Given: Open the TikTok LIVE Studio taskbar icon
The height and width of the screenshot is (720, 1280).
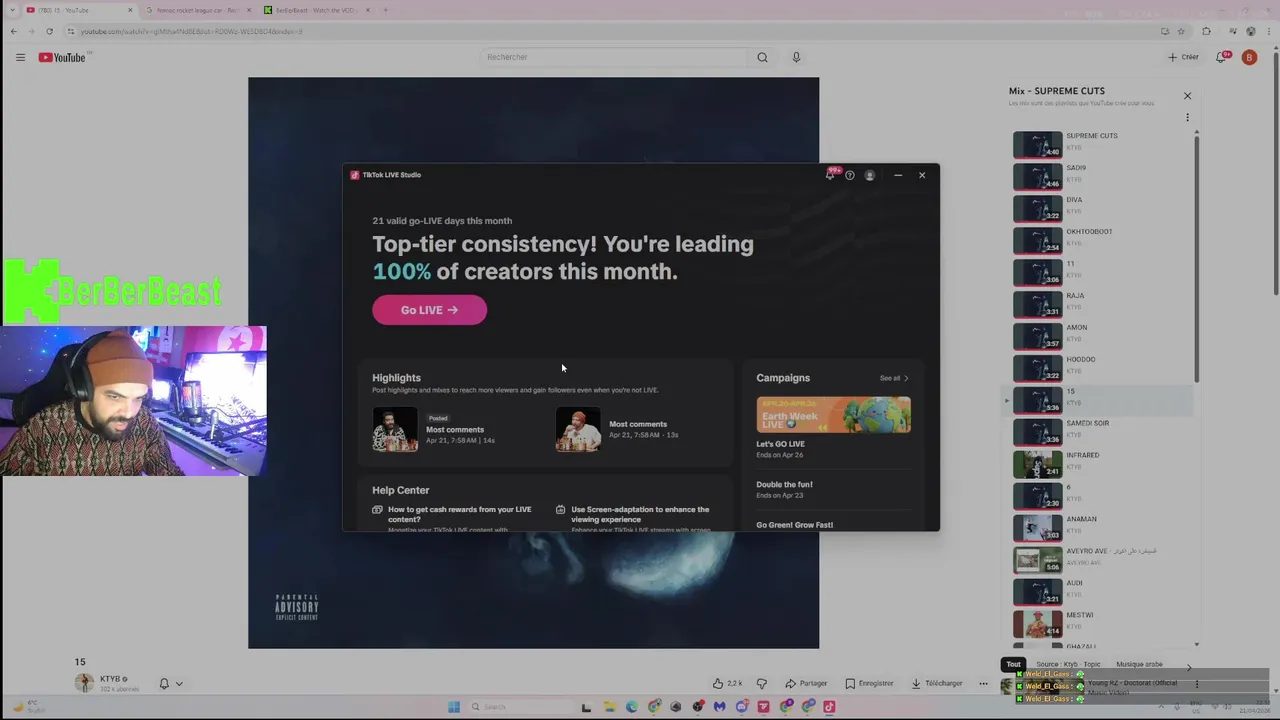Looking at the screenshot, I should tap(829, 706).
